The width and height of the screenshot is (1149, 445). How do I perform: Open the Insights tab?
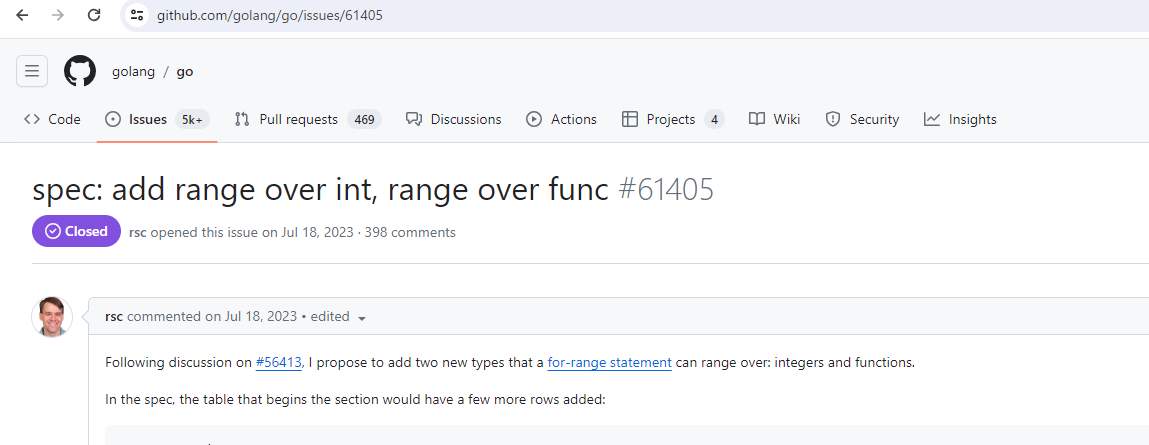point(960,119)
